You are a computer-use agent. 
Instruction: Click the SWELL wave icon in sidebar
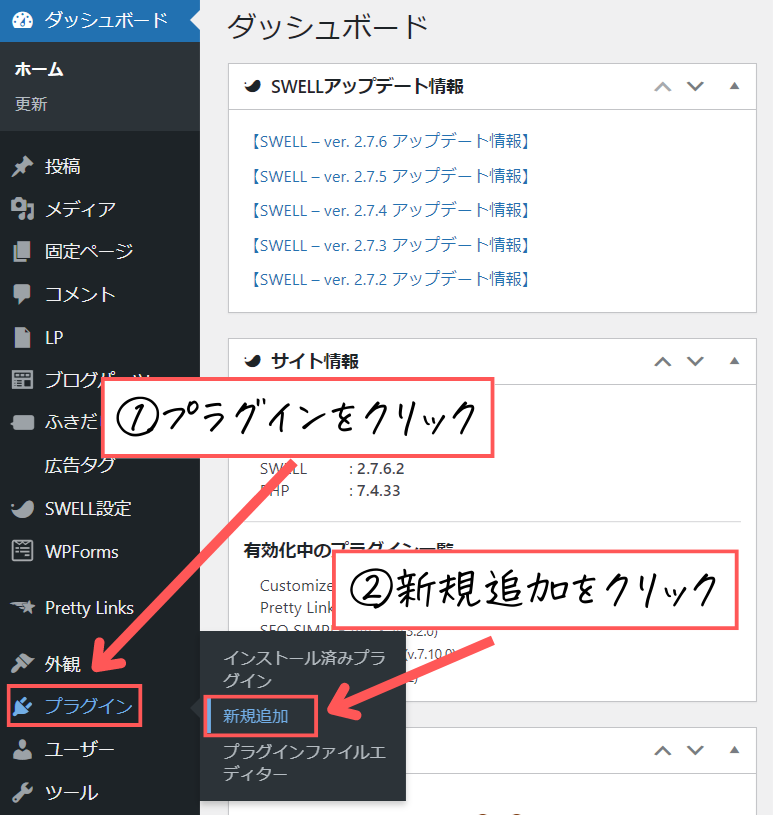point(22,509)
